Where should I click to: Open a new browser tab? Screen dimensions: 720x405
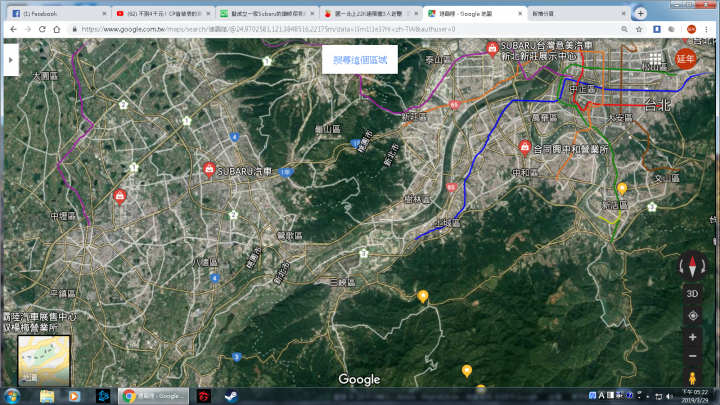coord(640,13)
